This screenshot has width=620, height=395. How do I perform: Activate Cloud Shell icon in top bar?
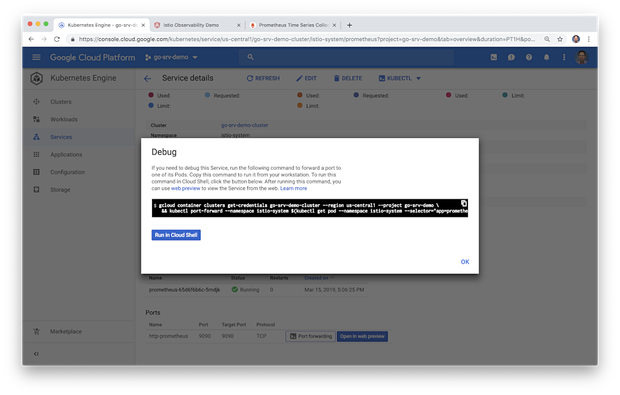[x=494, y=57]
